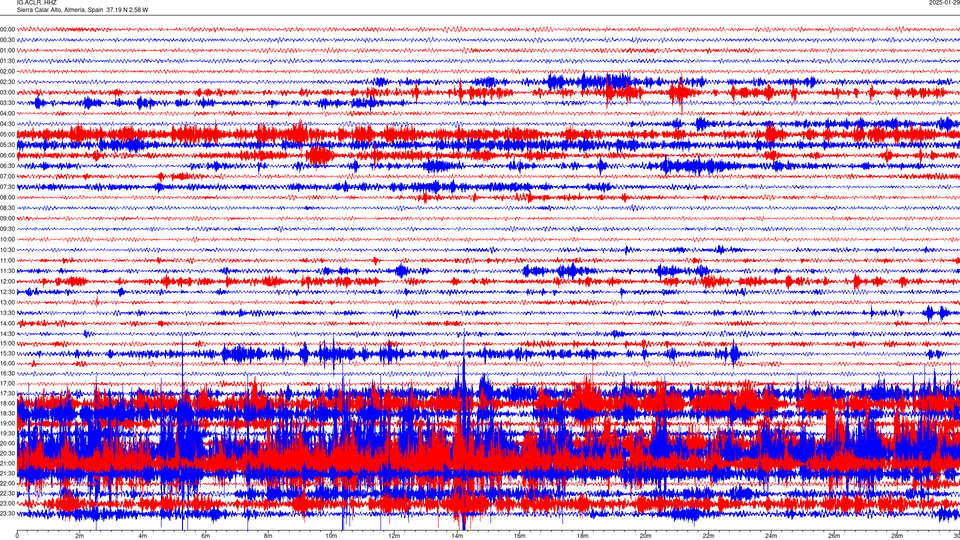The width and height of the screenshot is (960, 540).
Task: Click the 0 mark on minute axis
Action: (x=17, y=536)
